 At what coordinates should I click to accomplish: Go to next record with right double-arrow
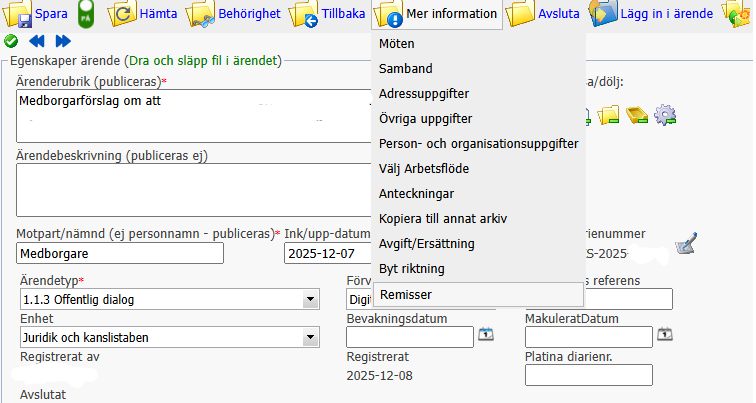coord(63,41)
